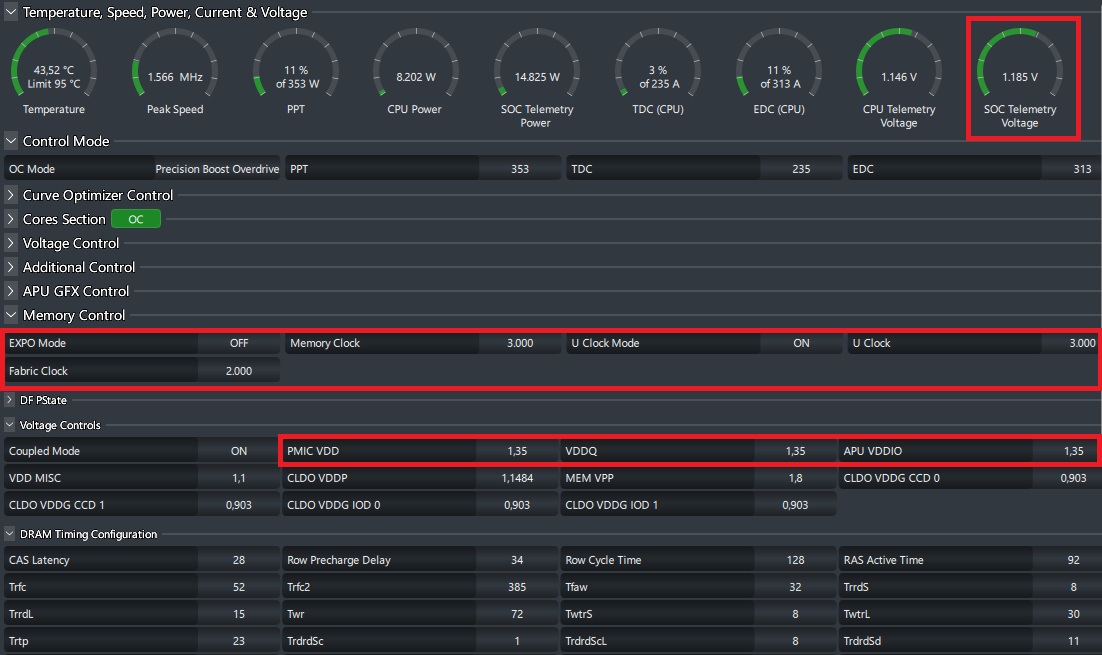The image size is (1102, 655).
Task: Toggle the EXPO Mode OFF value
Action: tap(239, 343)
